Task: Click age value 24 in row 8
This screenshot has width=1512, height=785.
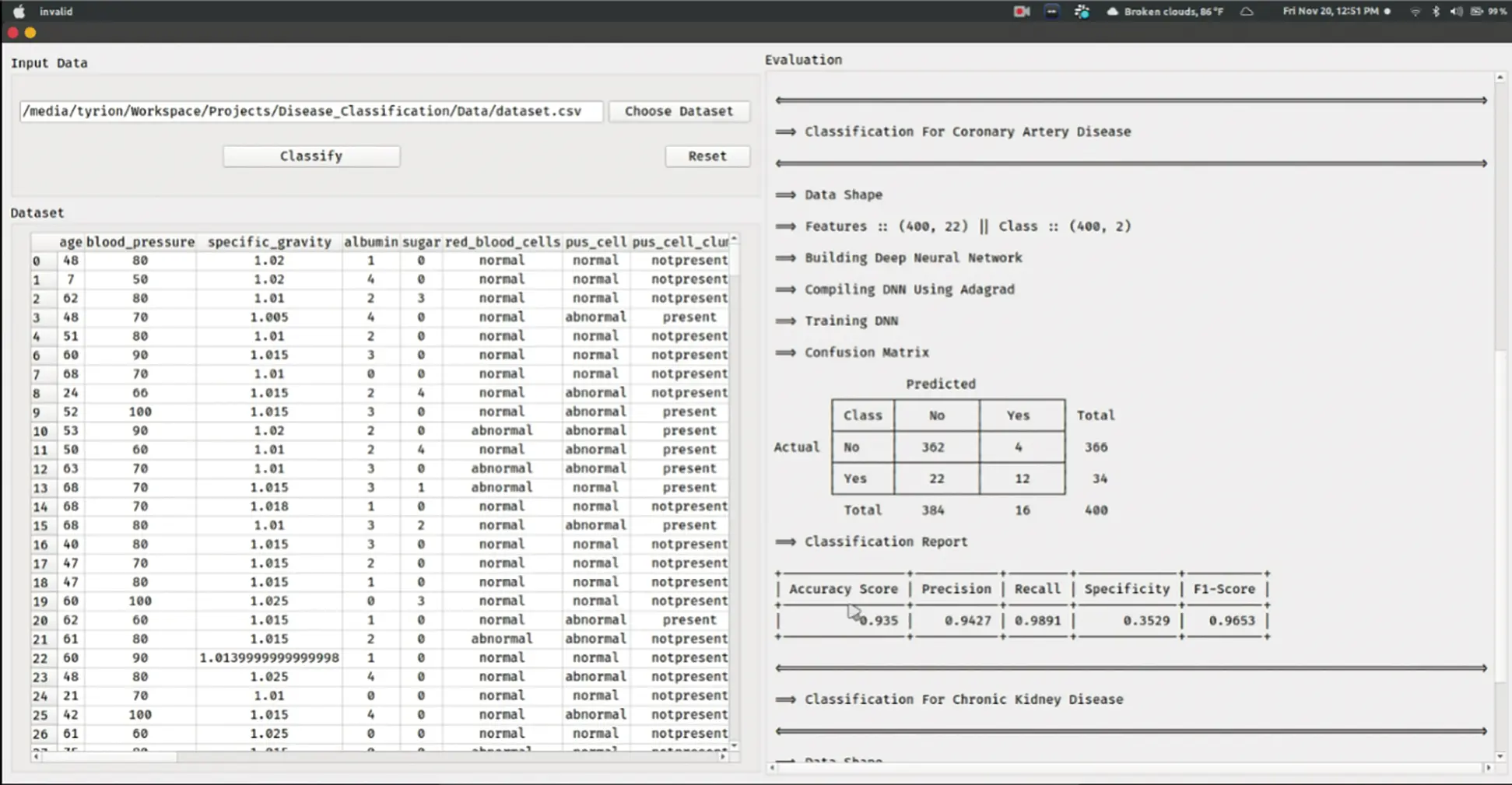Action: [x=71, y=393]
